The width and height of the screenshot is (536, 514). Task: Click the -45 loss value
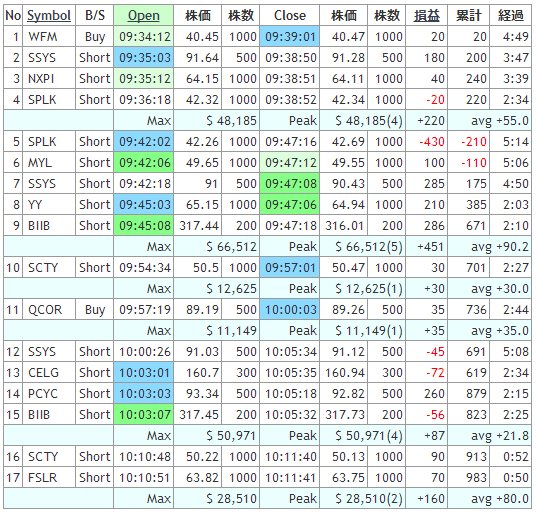(435, 352)
